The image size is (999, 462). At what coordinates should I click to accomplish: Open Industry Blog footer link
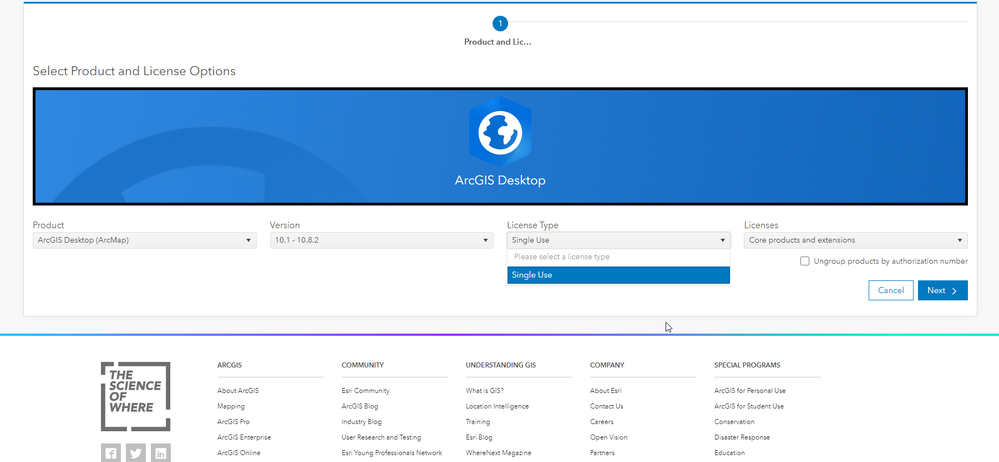pyautogui.click(x=361, y=422)
